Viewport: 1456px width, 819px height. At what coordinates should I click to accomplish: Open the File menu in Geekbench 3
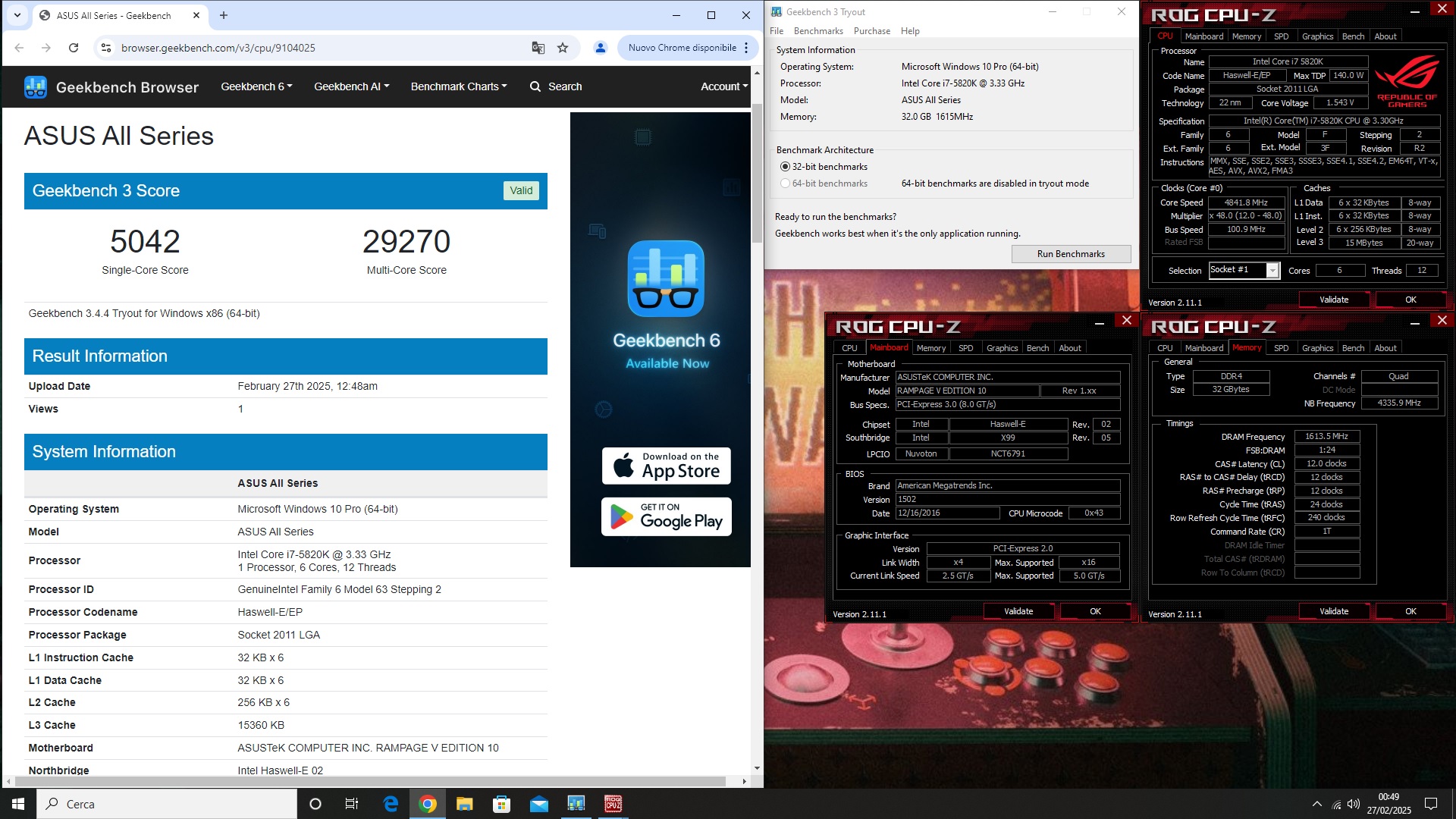[777, 31]
